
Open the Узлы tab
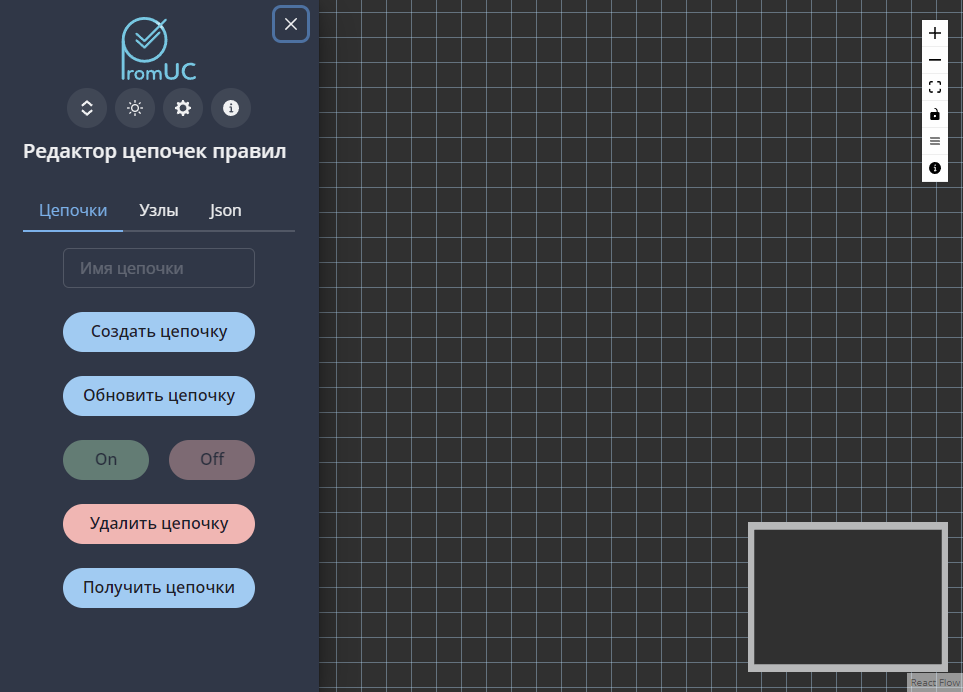pos(159,211)
